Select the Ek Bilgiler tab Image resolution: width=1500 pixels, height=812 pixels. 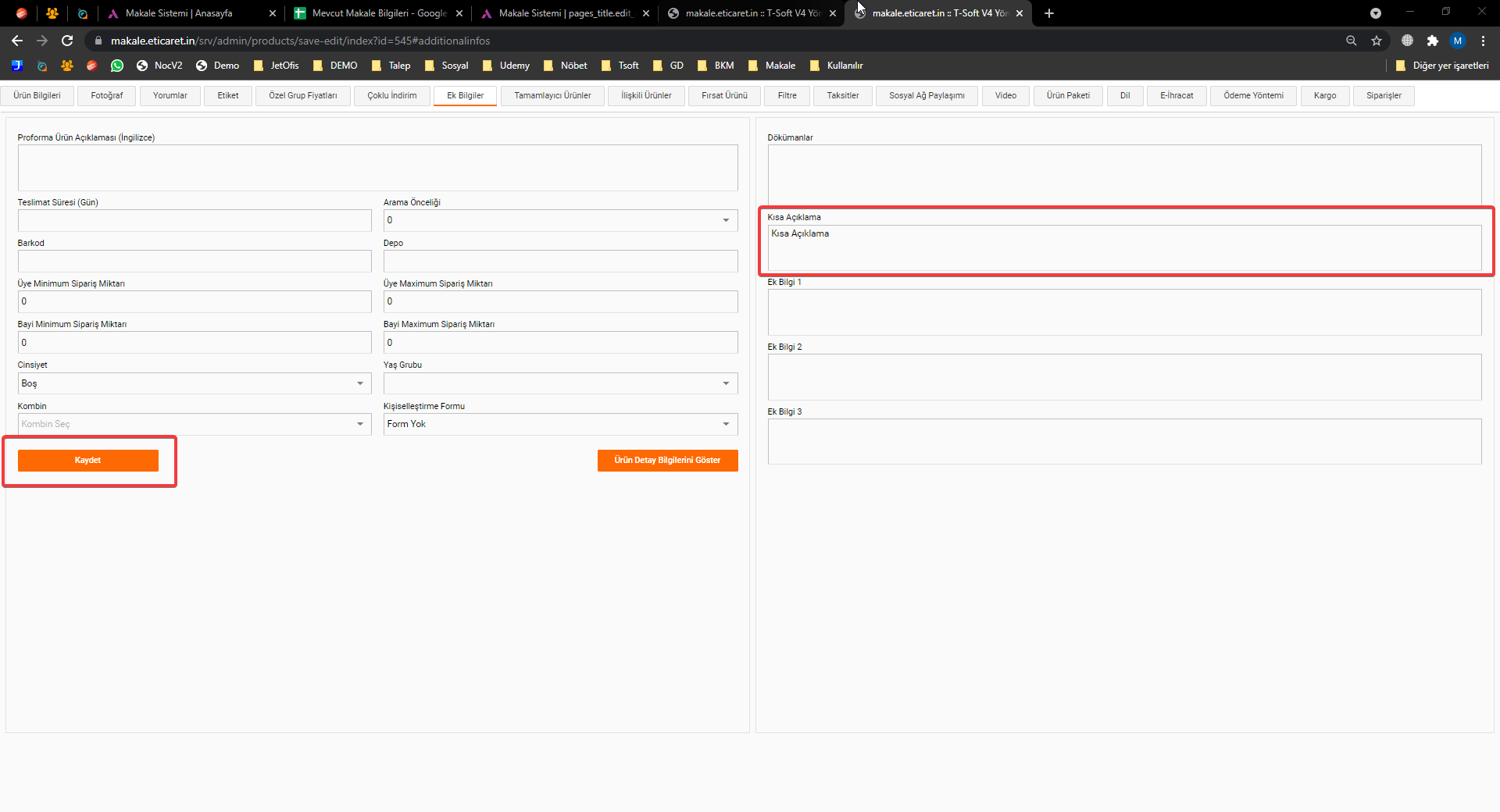(x=466, y=95)
